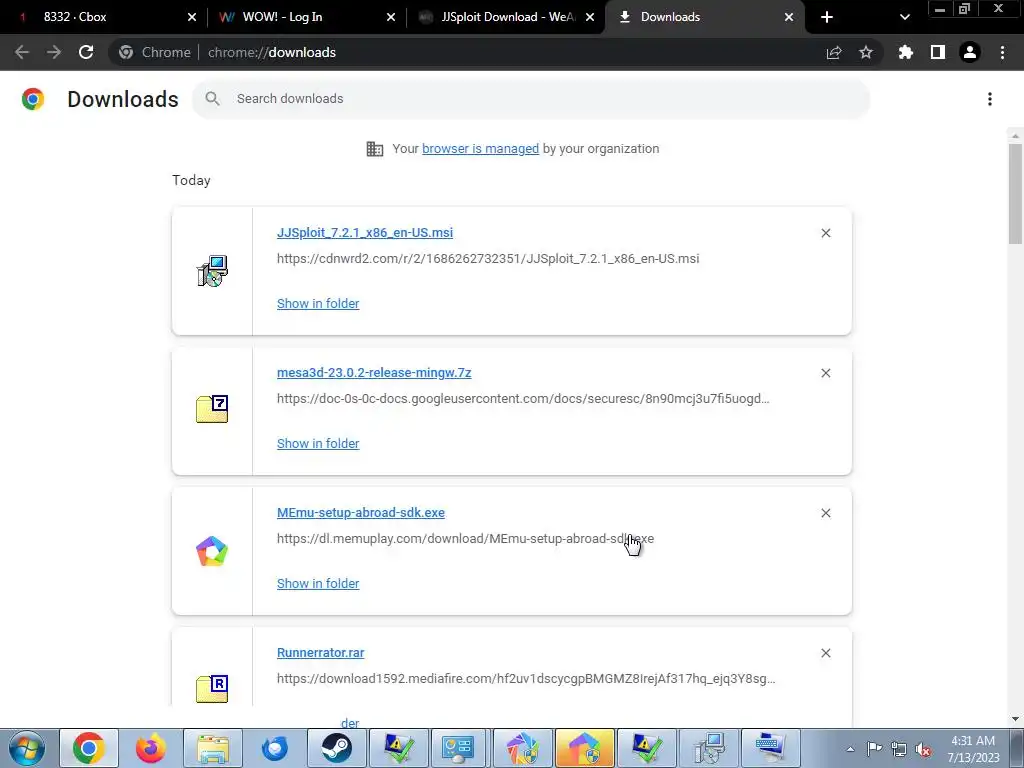Open the tab search dropdown arrow
This screenshot has width=1024, height=768.
tap(904, 17)
